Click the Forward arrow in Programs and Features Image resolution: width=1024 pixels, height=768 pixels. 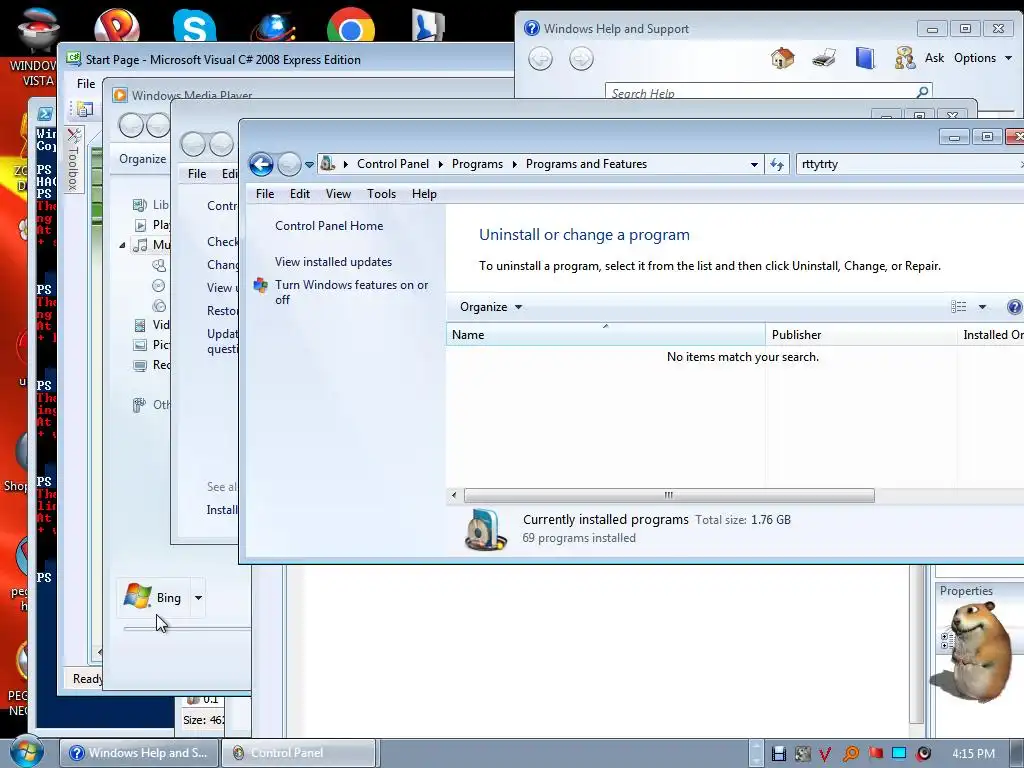(x=289, y=164)
